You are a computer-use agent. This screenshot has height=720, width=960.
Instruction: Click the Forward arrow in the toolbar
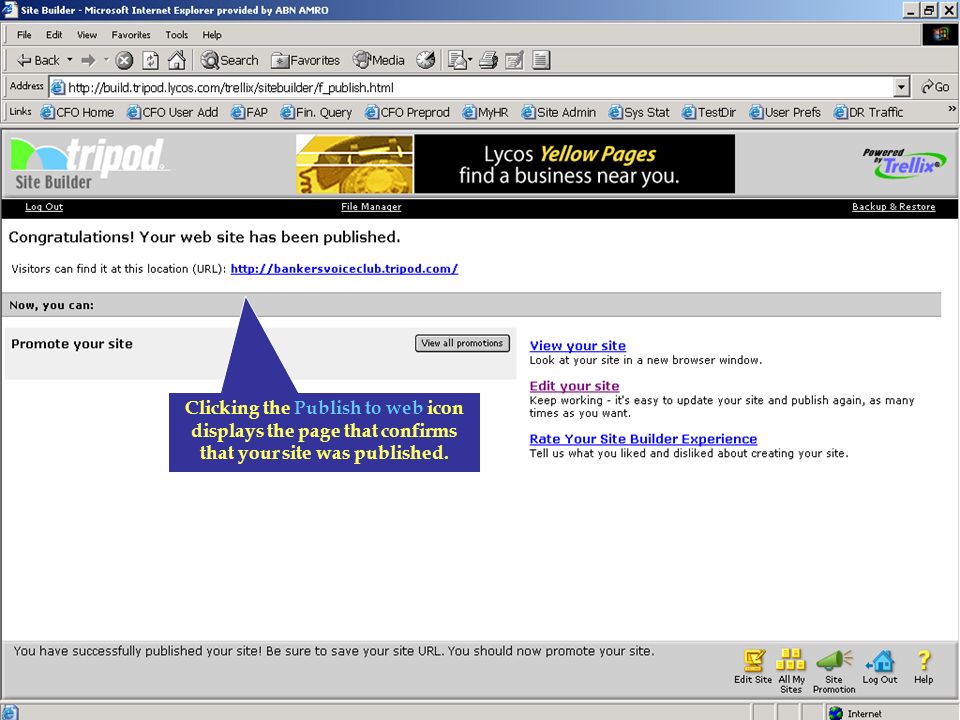pyautogui.click(x=89, y=60)
